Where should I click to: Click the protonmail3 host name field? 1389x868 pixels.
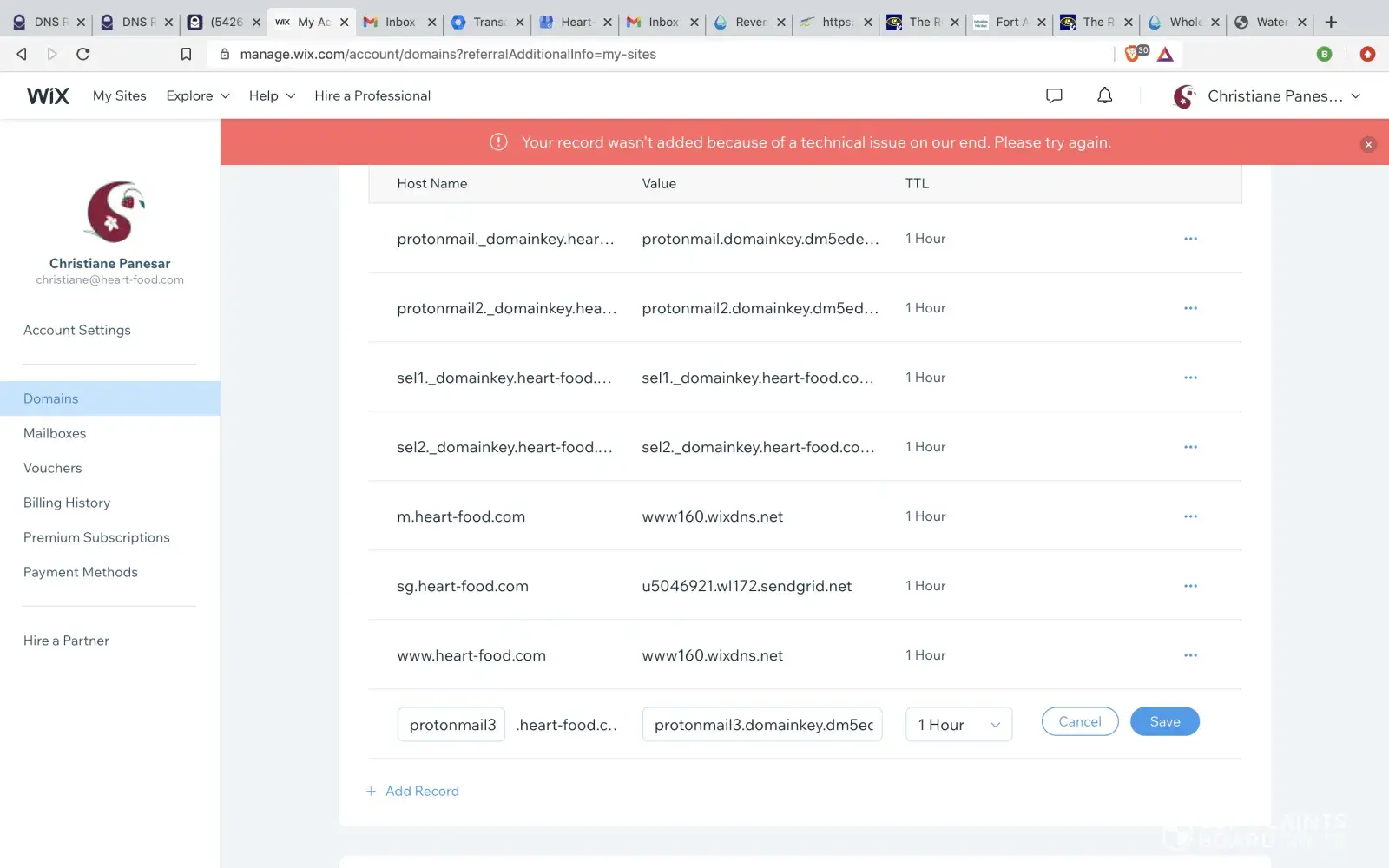[x=451, y=725]
